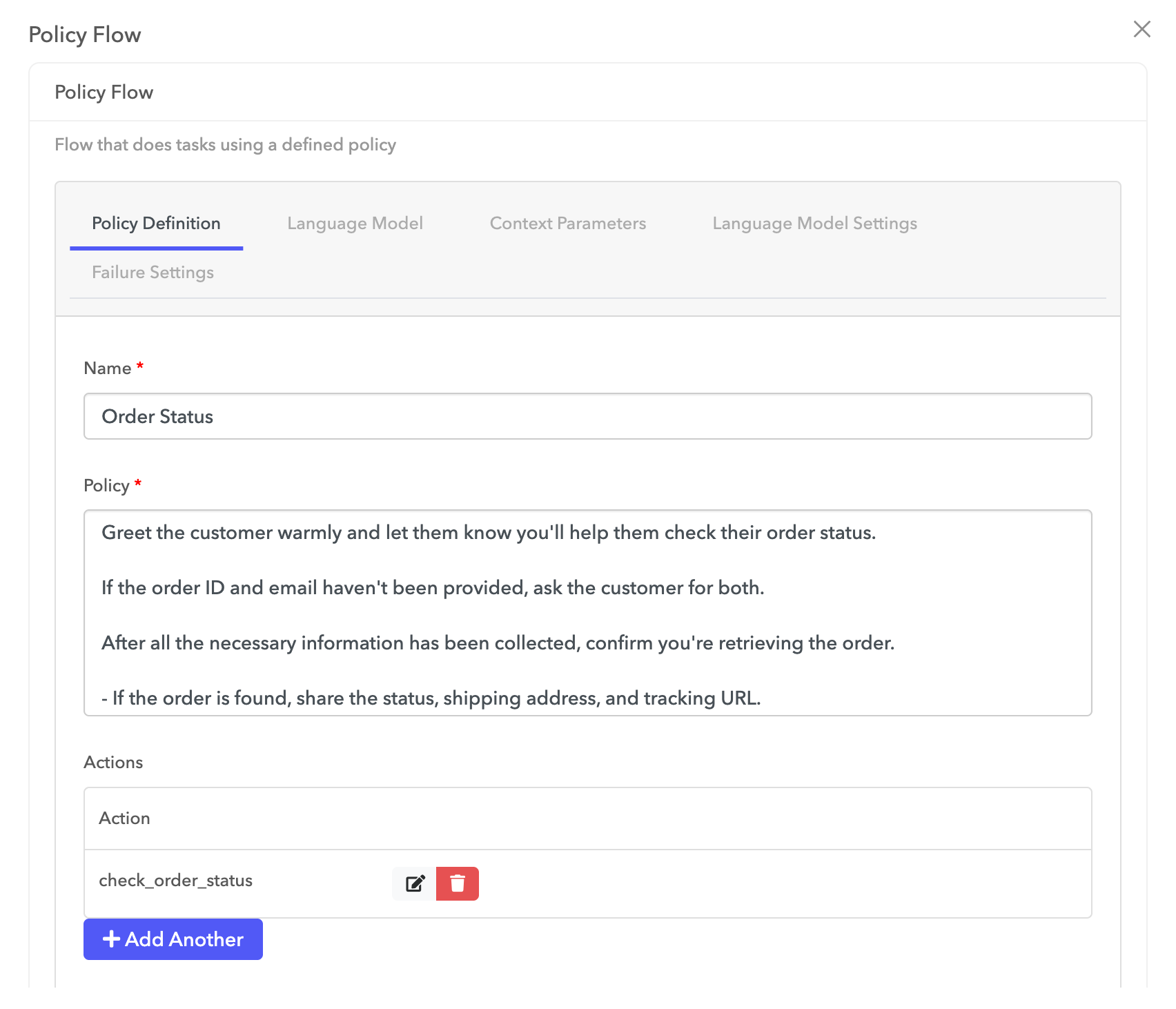
Task: Click the Name field label
Action: tap(108, 369)
